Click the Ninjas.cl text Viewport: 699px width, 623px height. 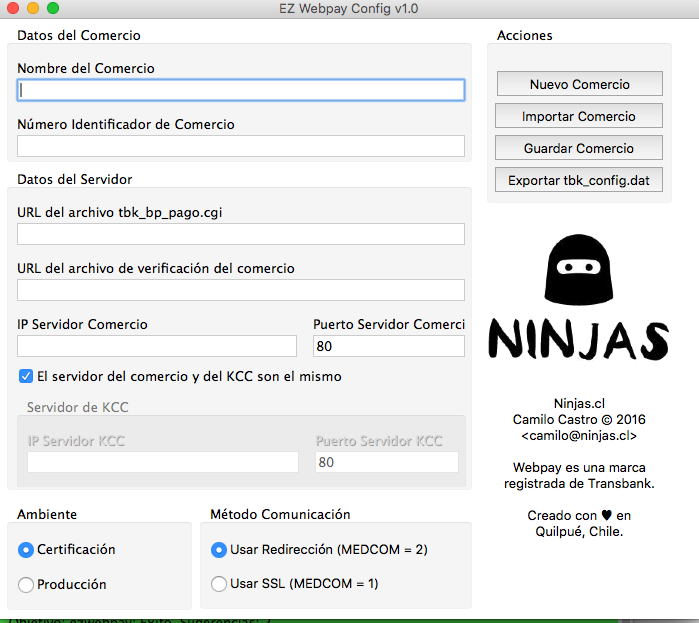[x=579, y=403]
